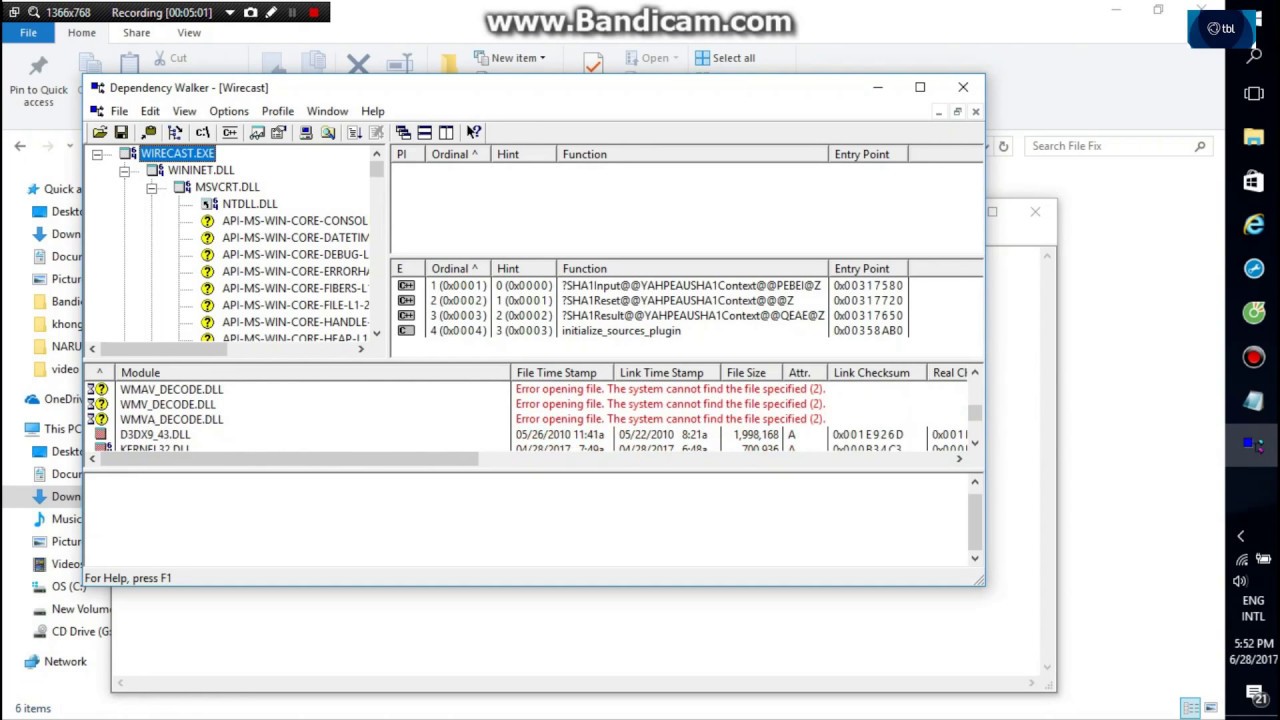
Task: Toggle the Auto Expand tree toolbar icon
Action: pos(176,132)
